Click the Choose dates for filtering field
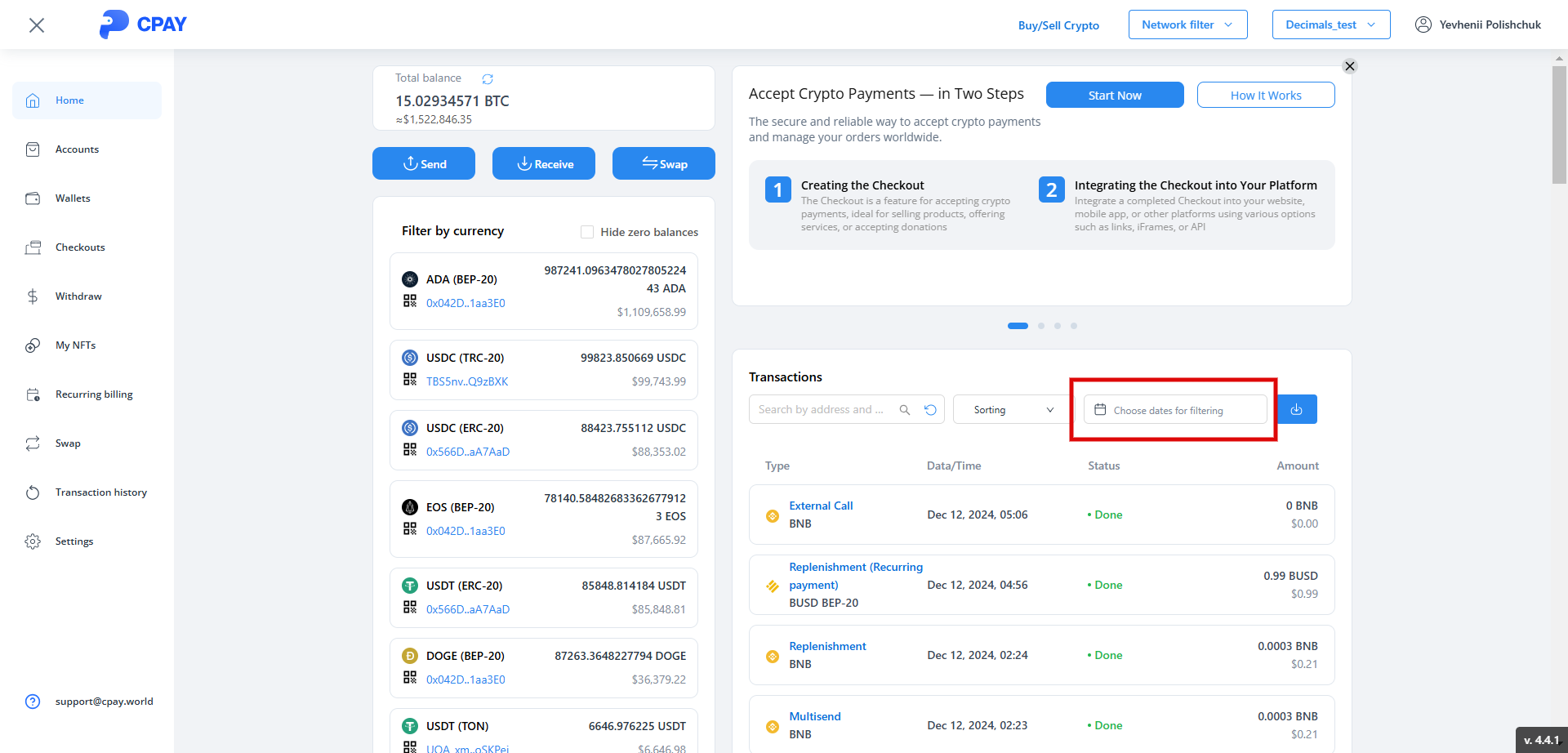This screenshot has height=753, width=1568. click(x=1175, y=410)
